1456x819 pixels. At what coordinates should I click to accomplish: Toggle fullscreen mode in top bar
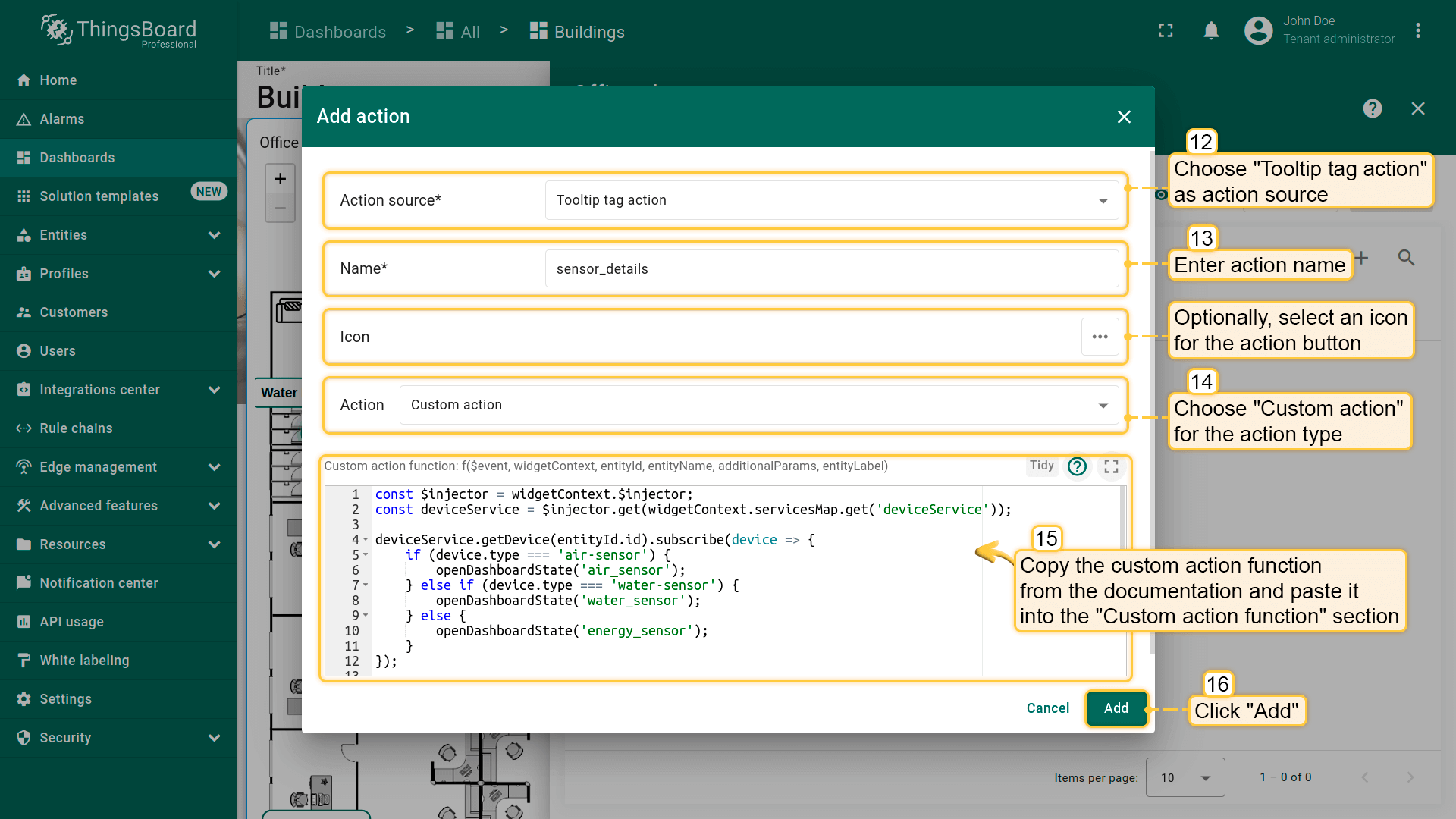click(1166, 31)
